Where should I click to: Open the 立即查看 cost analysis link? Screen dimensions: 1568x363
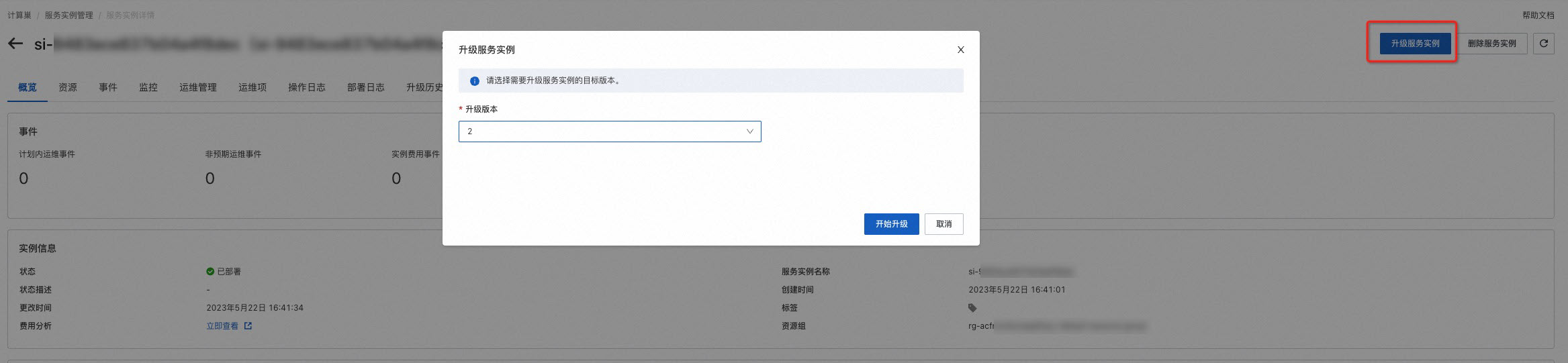[x=222, y=326]
